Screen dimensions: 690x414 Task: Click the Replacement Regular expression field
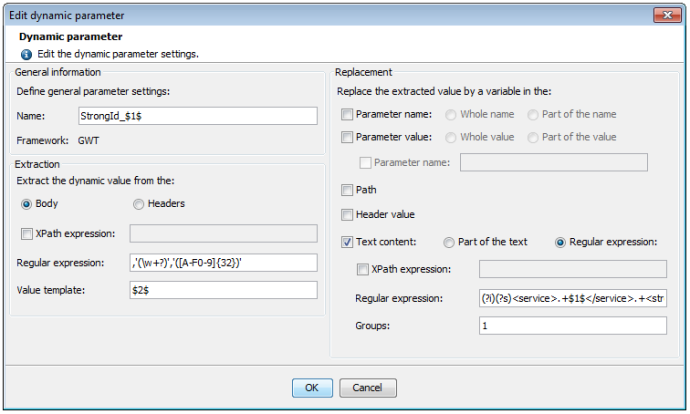point(572,298)
